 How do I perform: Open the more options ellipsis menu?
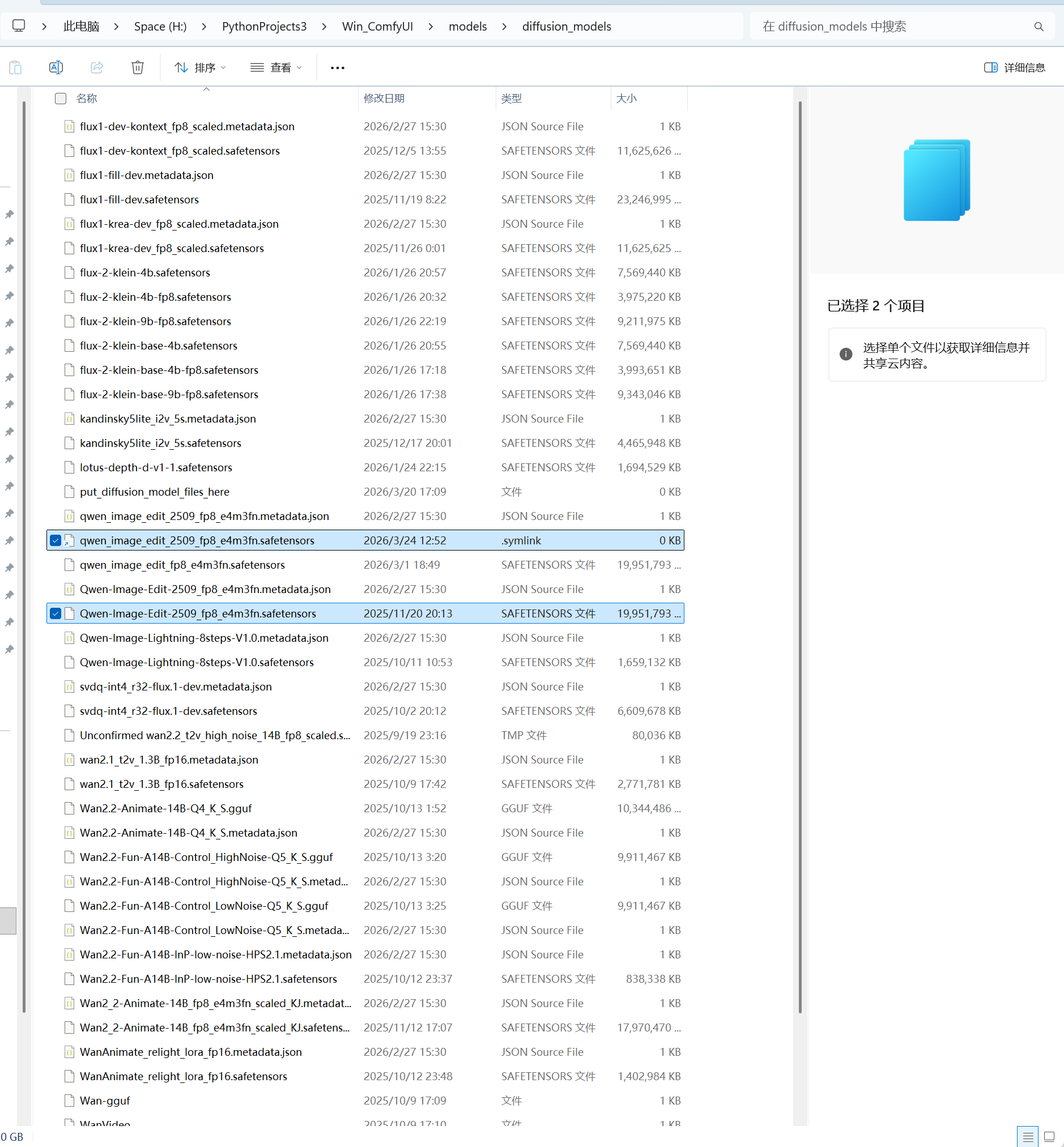click(x=338, y=68)
